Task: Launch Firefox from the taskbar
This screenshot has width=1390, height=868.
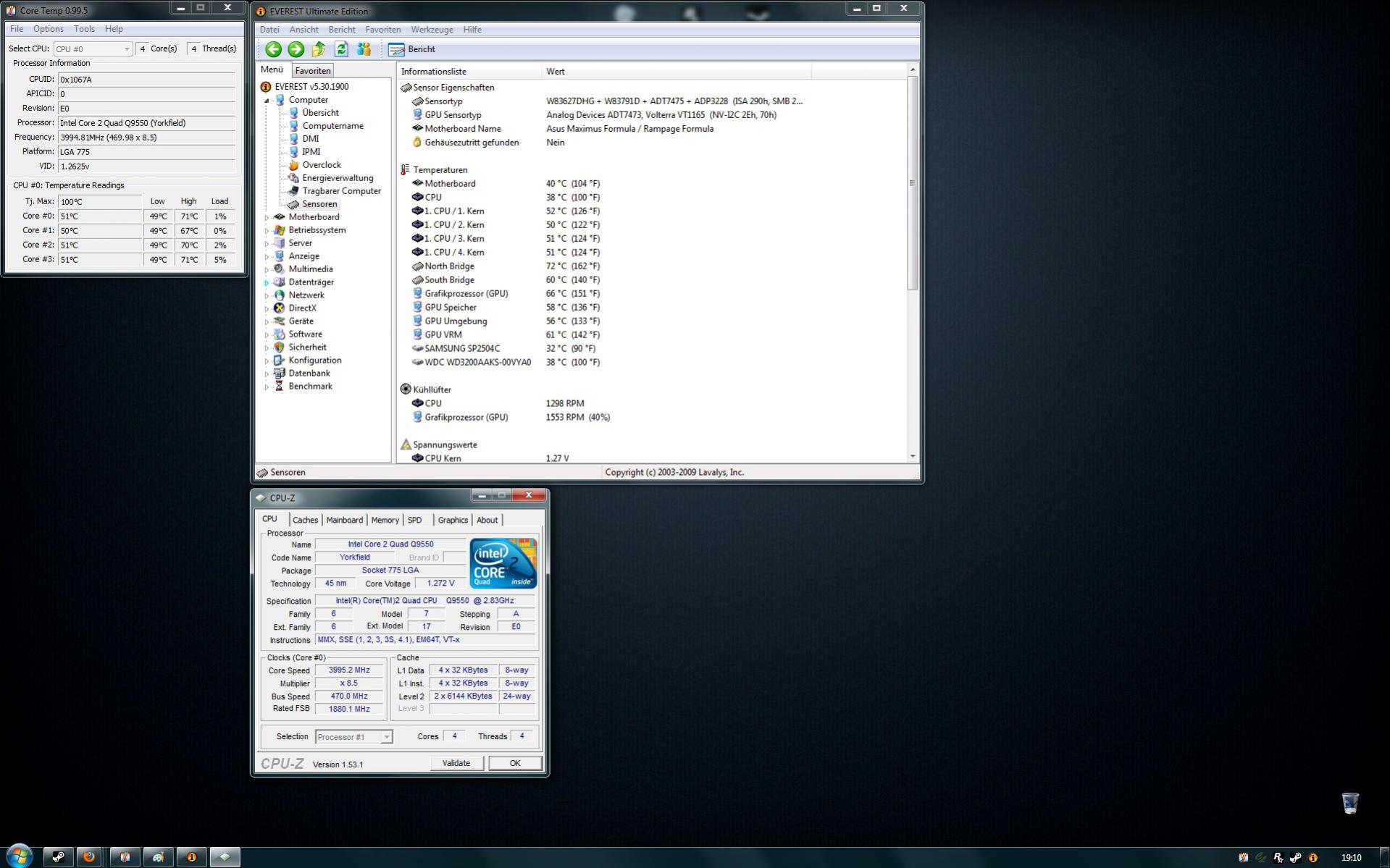Action: [x=89, y=857]
